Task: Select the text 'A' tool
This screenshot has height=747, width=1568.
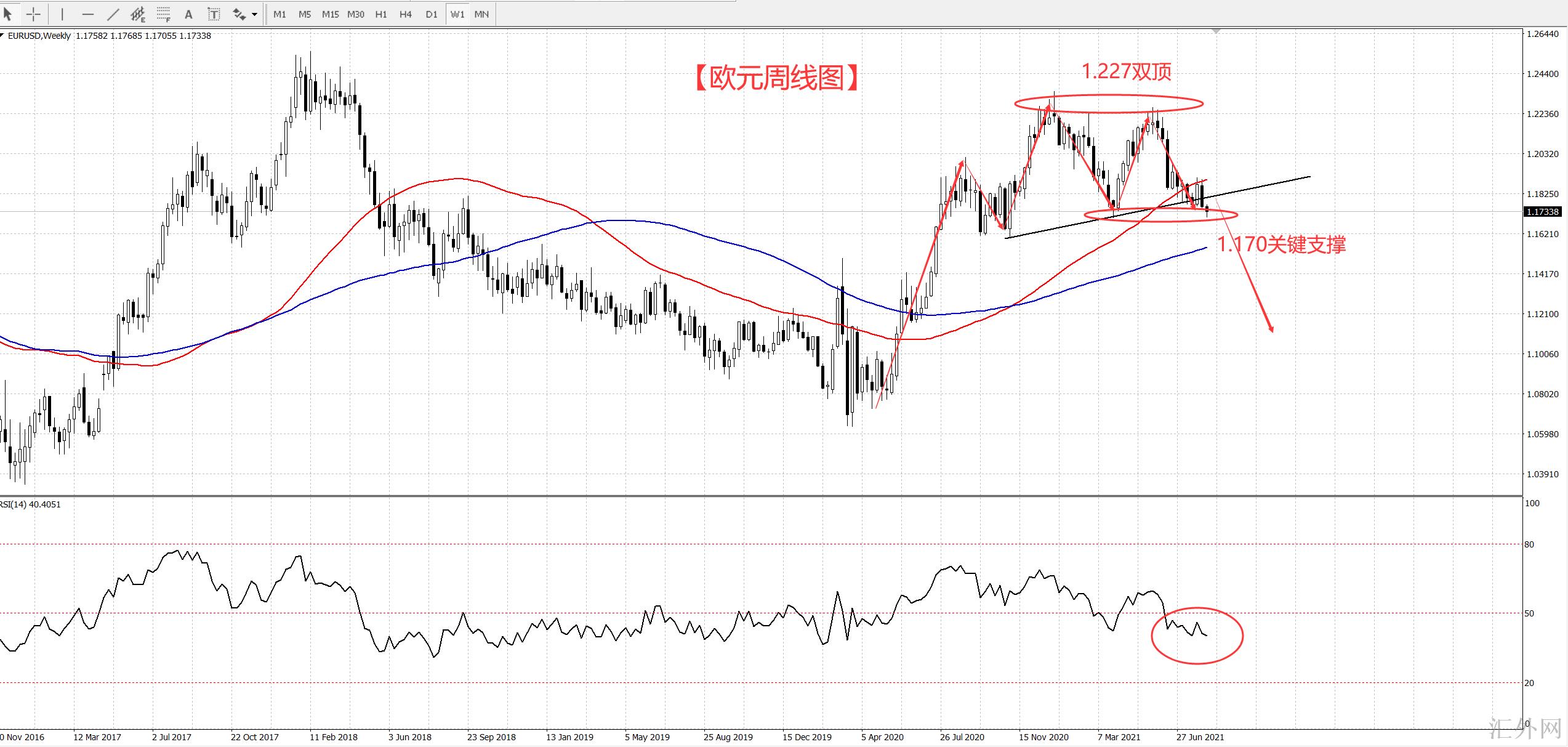Action: (x=189, y=14)
